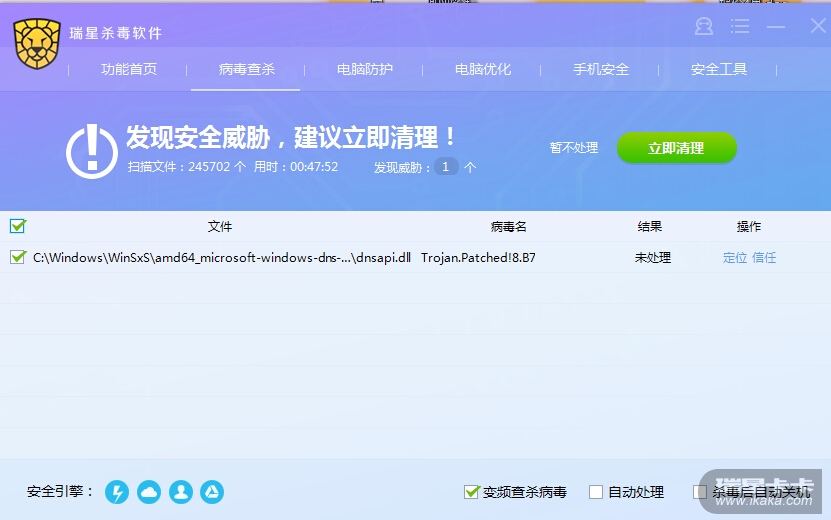Viewport: 831px width, 520px height.
Task: Enable 杀毒后自动关机 checkbox
Action: click(x=700, y=492)
